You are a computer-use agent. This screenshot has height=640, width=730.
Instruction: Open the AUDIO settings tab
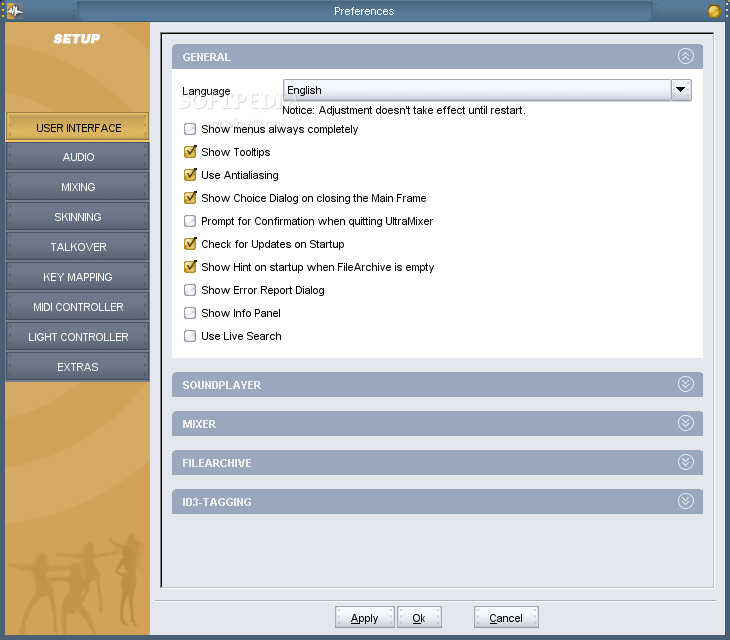77,157
